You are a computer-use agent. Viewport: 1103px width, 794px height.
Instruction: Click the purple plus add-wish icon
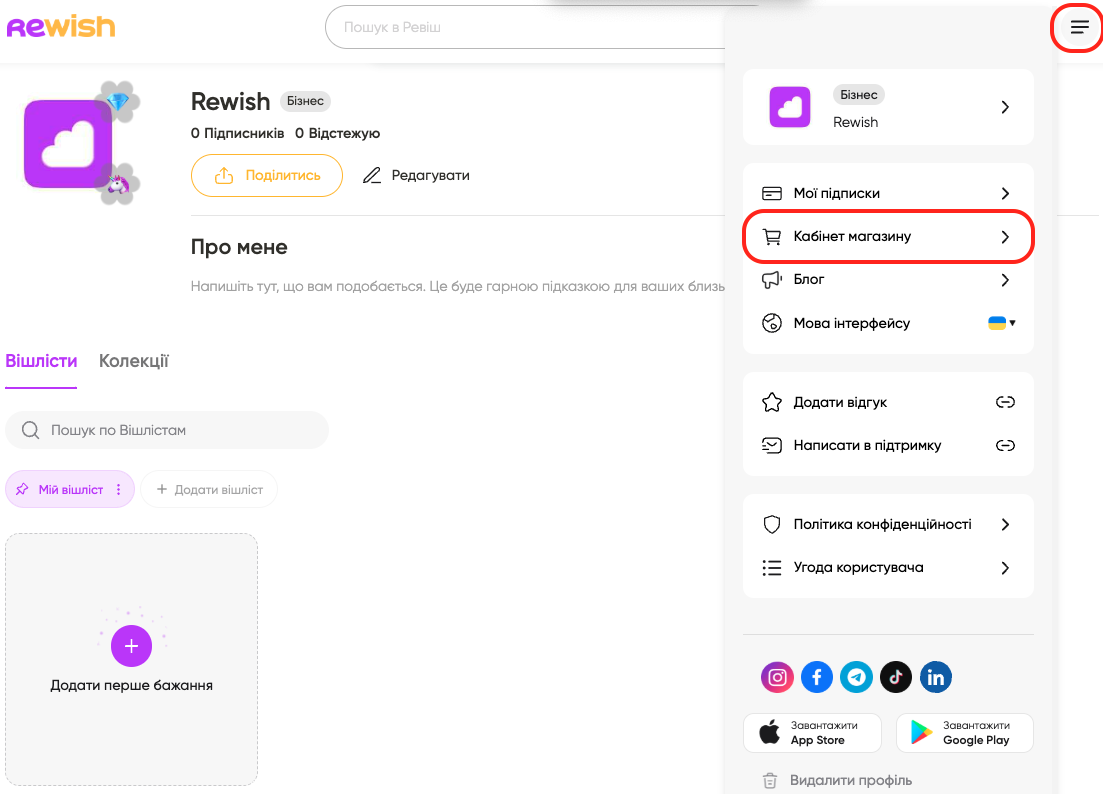click(131, 646)
